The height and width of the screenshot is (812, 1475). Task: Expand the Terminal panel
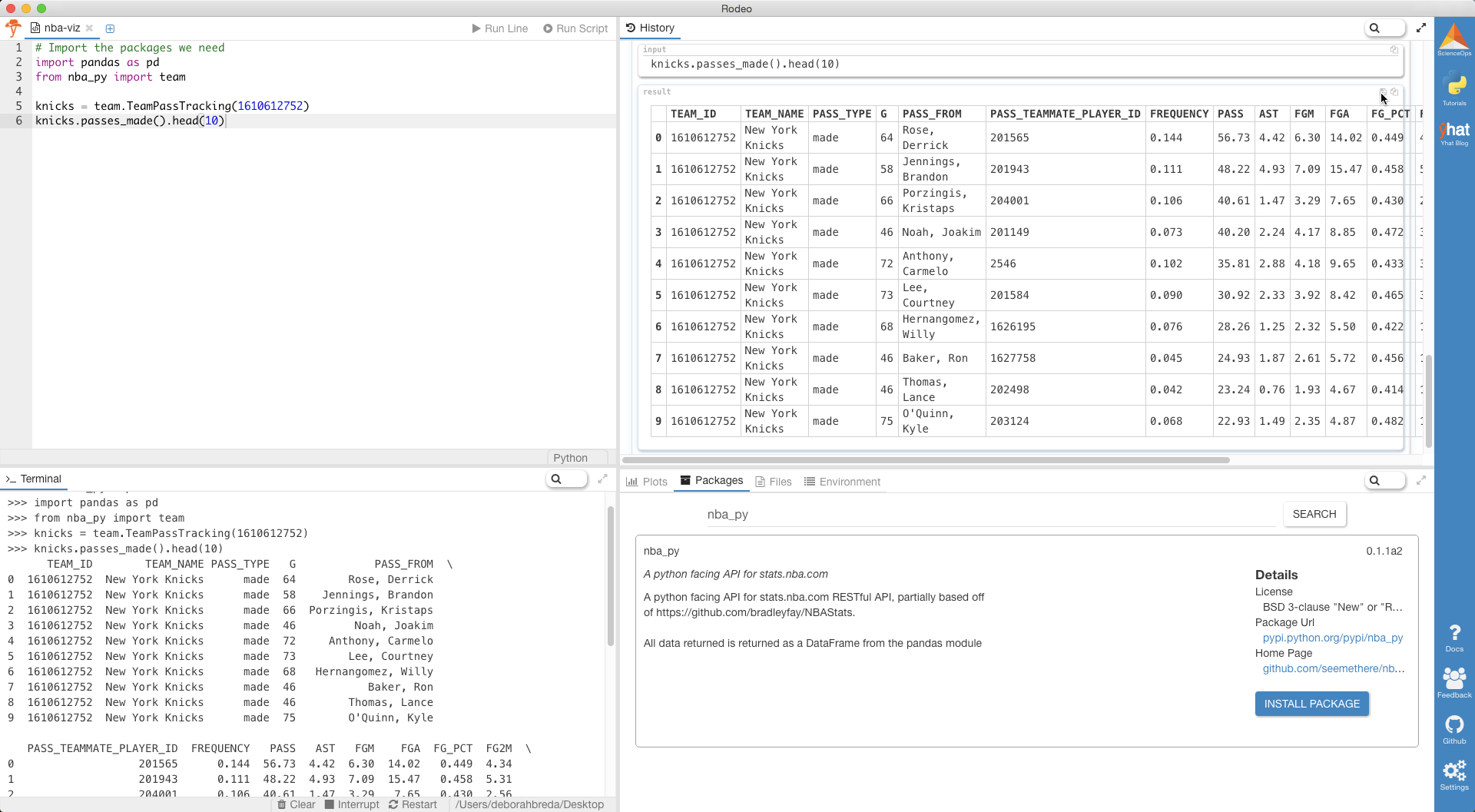[x=602, y=479]
